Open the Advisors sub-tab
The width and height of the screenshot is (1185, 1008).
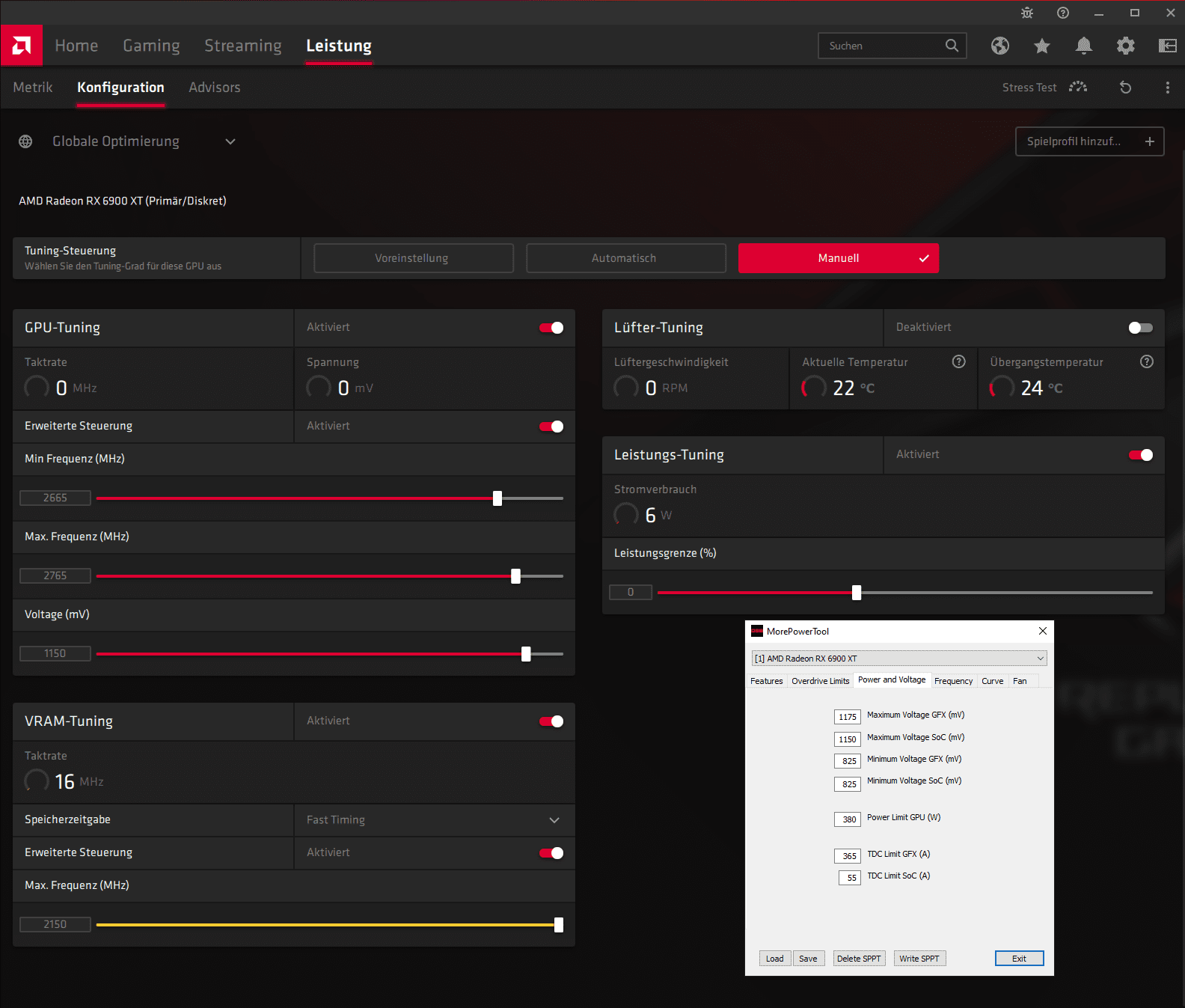(x=215, y=88)
